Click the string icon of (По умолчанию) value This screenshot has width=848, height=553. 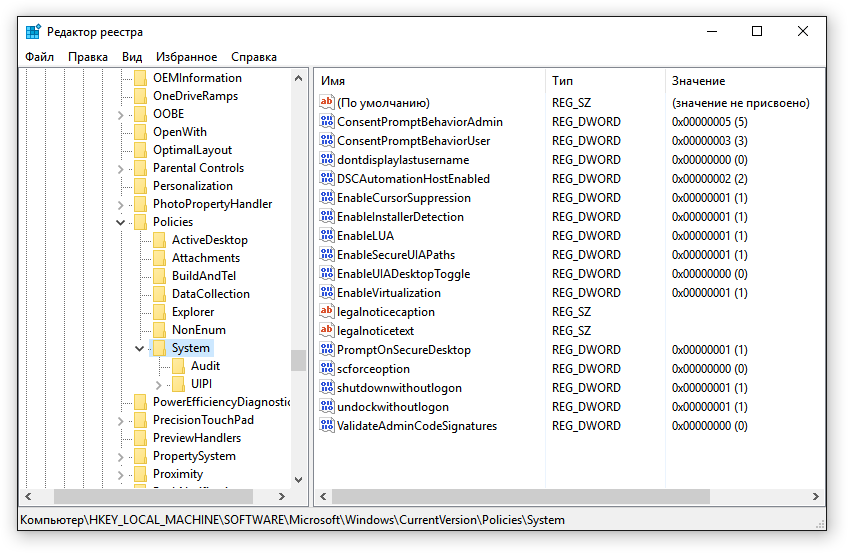pyautogui.click(x=327, y=102)
